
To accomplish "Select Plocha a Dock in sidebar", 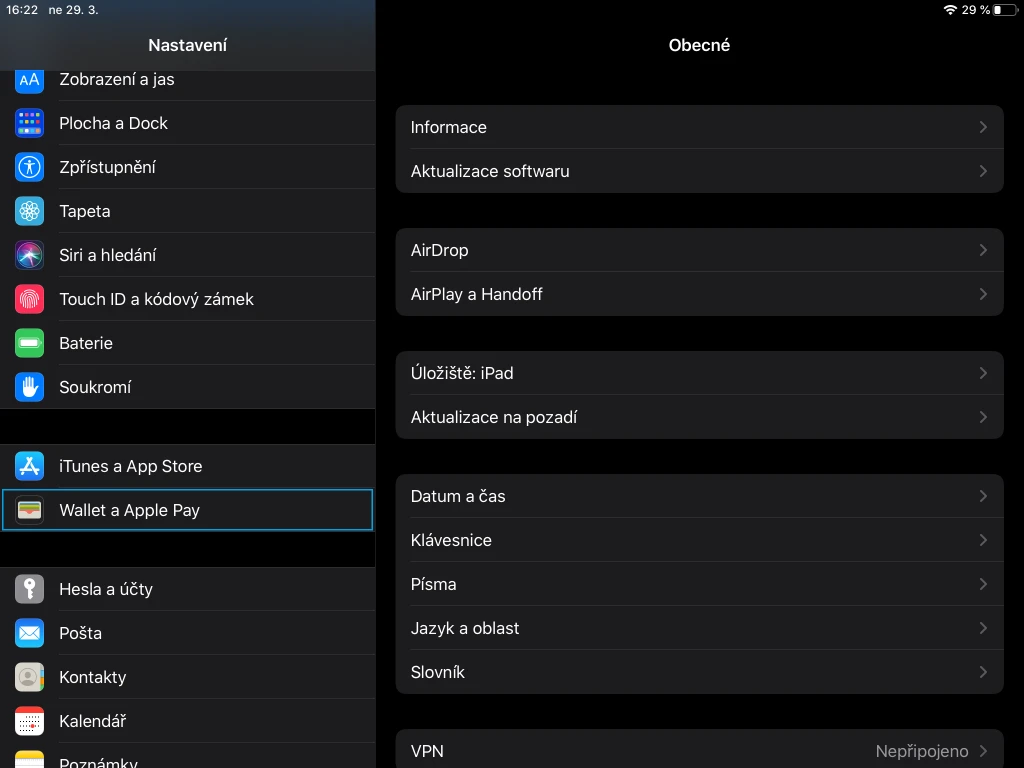I will (x=113, y=123).
